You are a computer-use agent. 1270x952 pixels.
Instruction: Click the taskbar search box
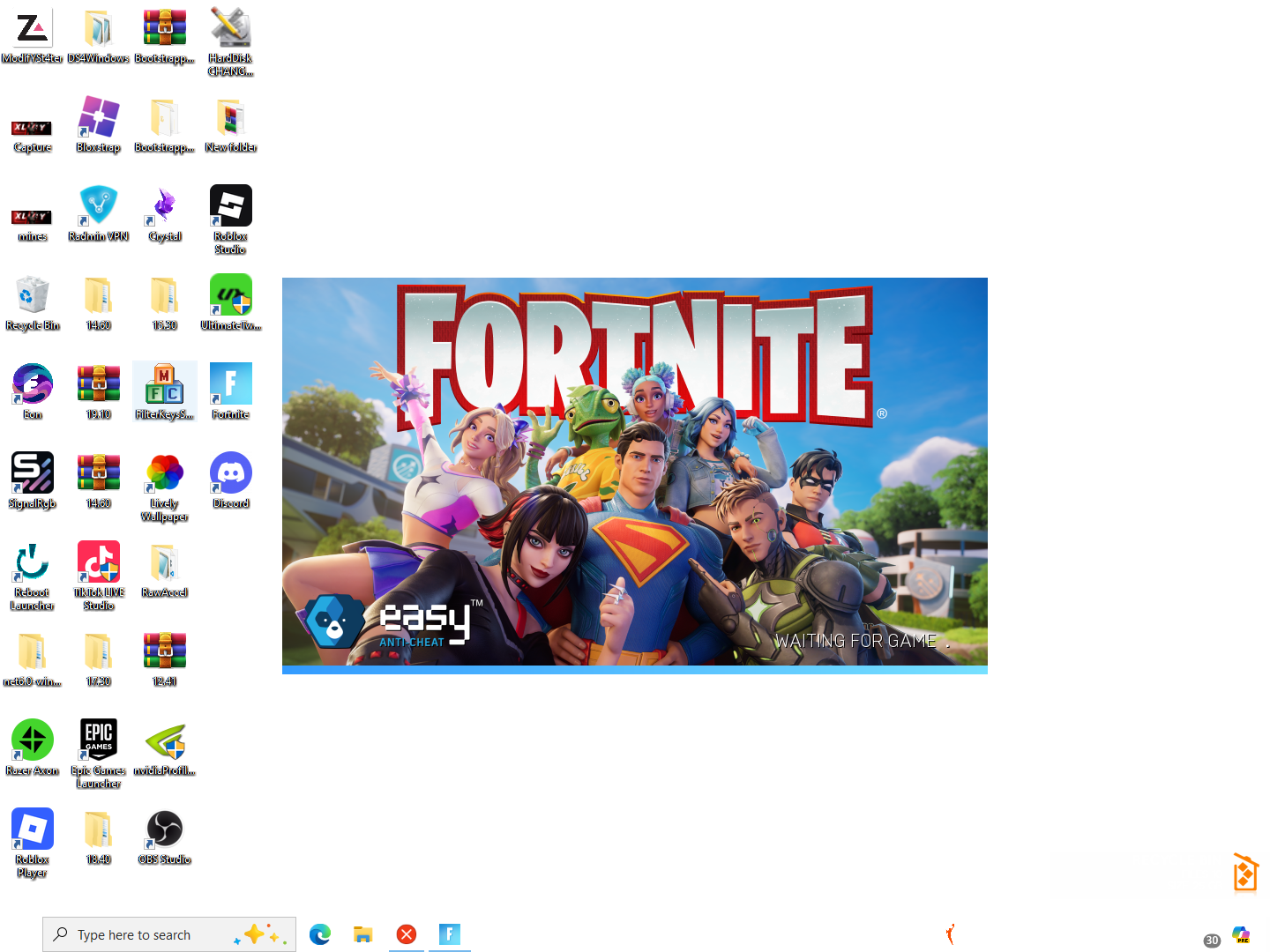(x=169, y=934)
